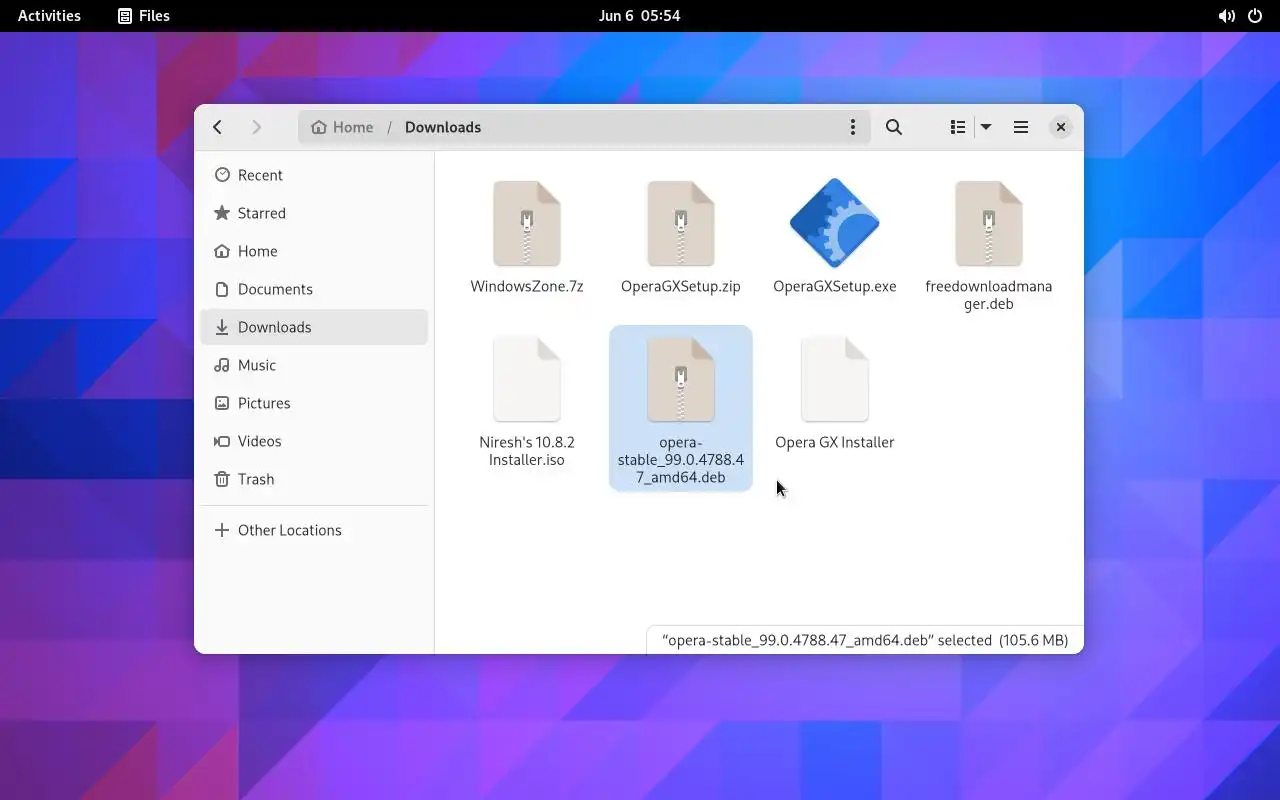The width and height of the screenshot is (1280, 800).
Task: Click the forward navigation arrow
Action: coord(256,127)
